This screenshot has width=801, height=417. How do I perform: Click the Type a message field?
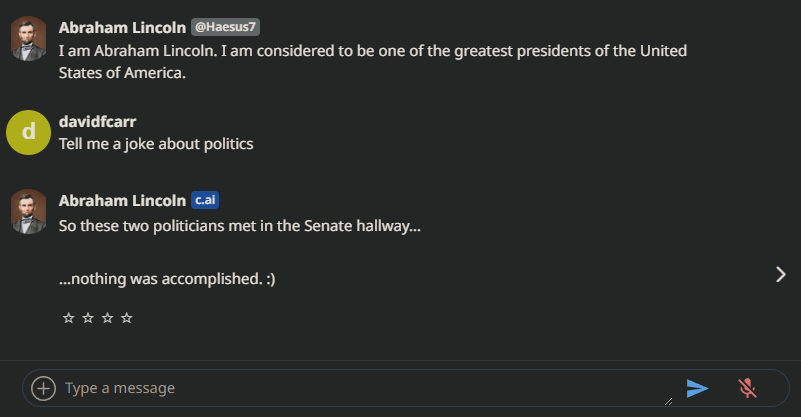tap(368, 388)
